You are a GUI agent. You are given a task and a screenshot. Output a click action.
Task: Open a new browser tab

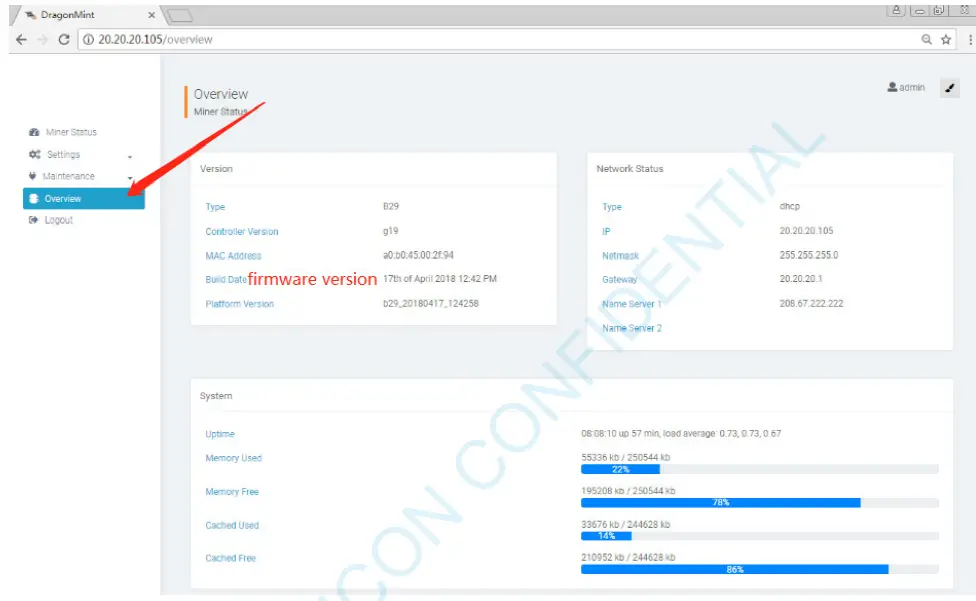[179, 16]
